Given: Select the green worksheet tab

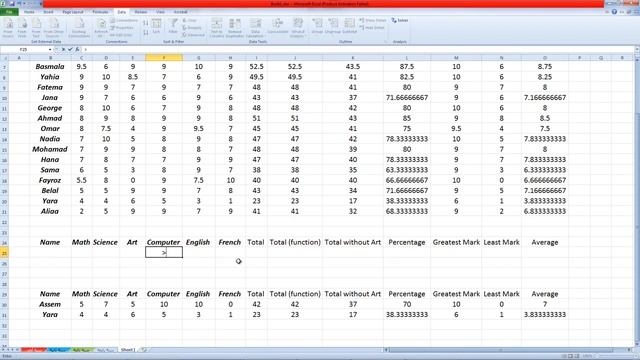Looking at the screenshot, I should point(83,350).
